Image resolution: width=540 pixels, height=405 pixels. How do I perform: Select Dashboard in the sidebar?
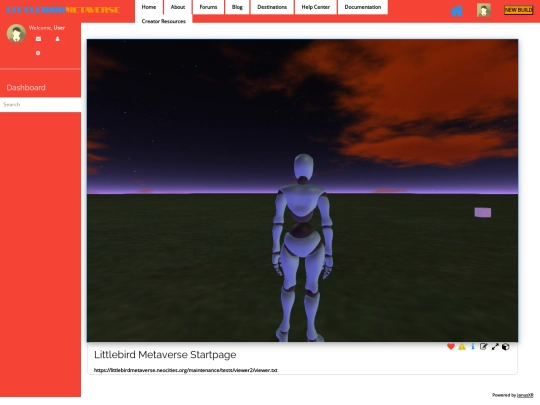[x=26, y=87]
